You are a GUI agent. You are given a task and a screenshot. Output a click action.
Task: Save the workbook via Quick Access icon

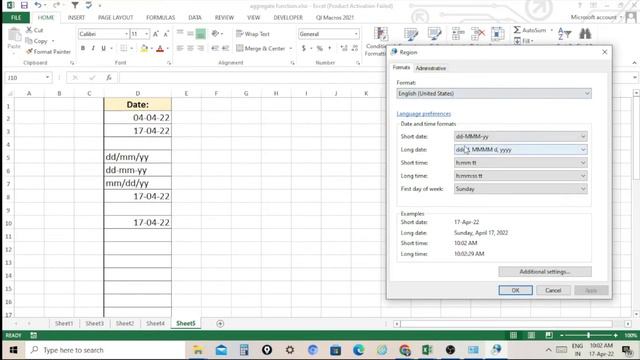[x=24, y=5]
